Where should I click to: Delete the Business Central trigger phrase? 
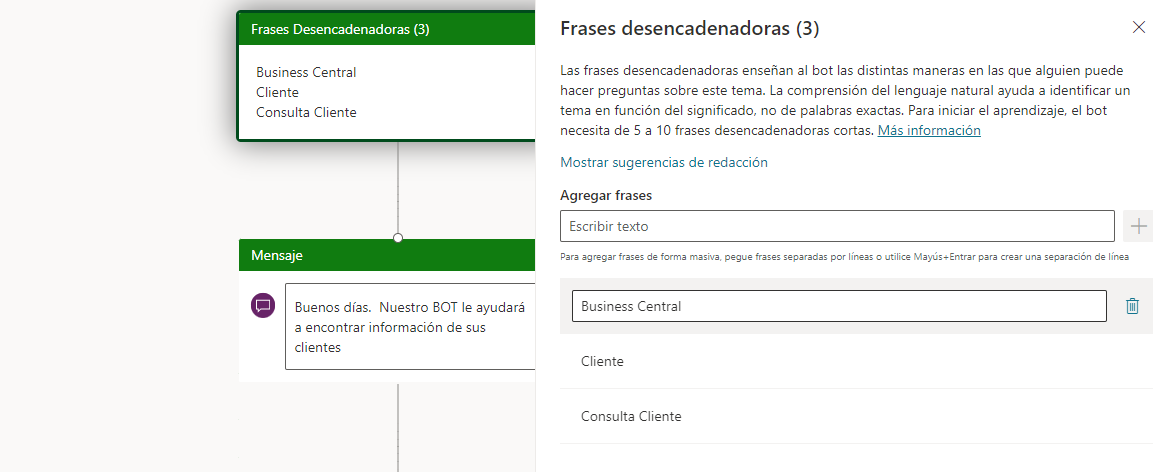(1132, 306)
